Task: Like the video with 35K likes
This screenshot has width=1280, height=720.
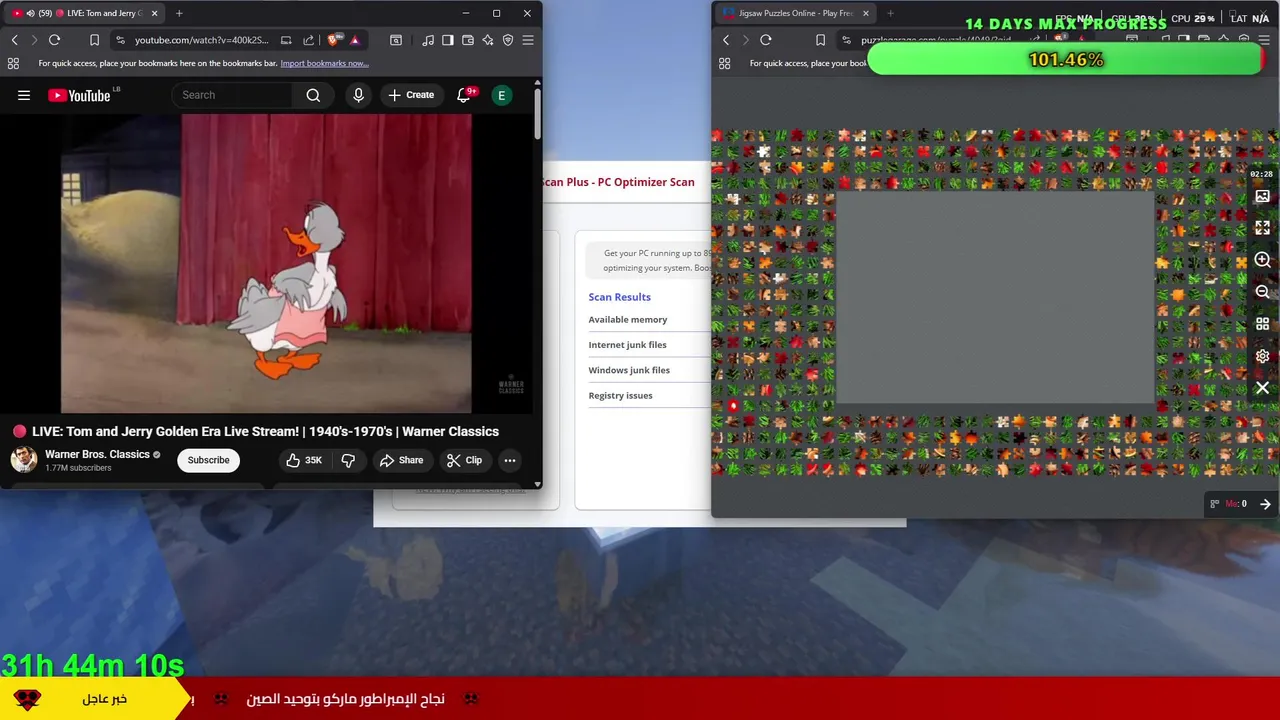Action: 303,460
